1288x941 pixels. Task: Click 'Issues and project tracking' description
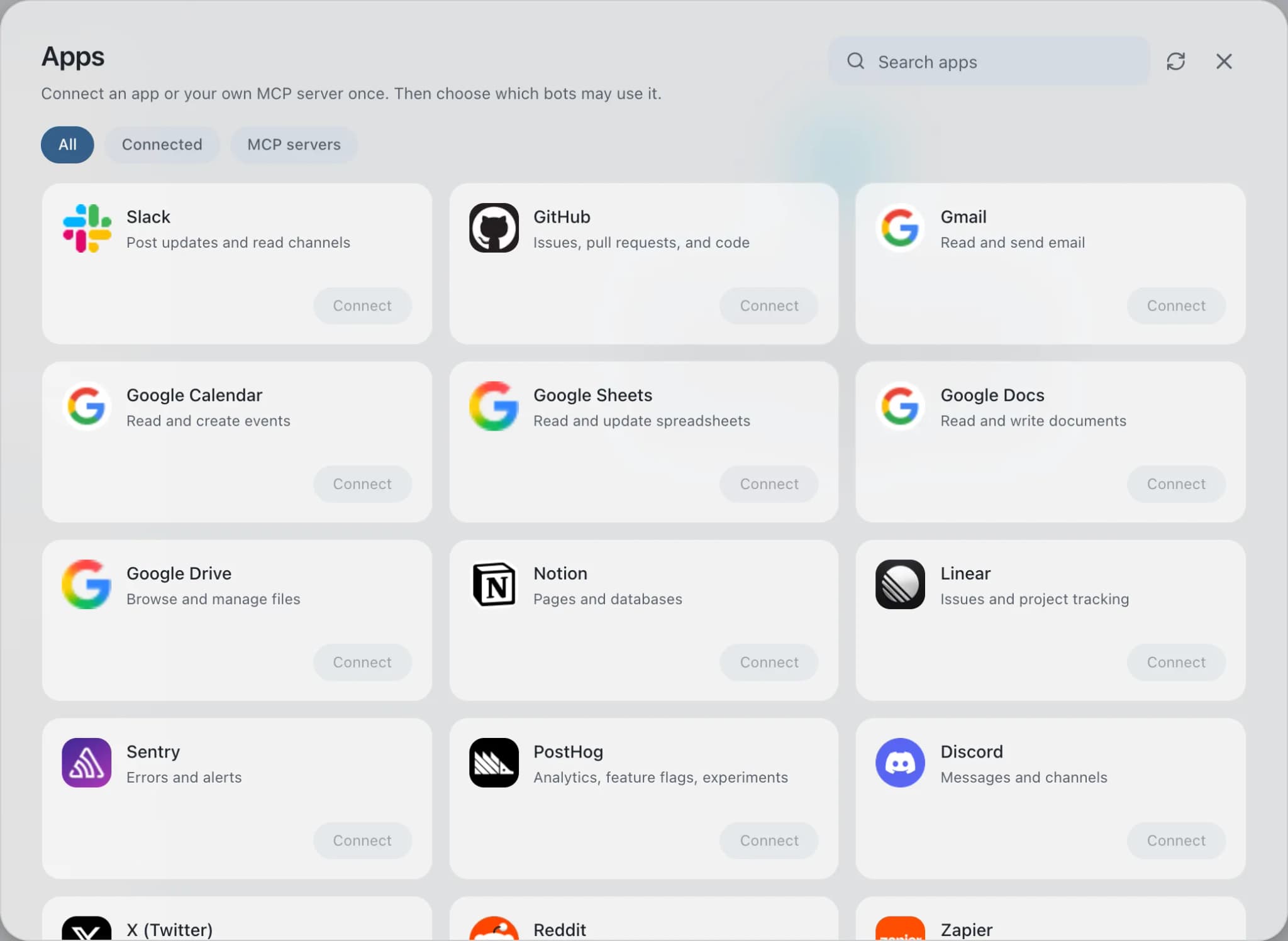coord(1035,599)
